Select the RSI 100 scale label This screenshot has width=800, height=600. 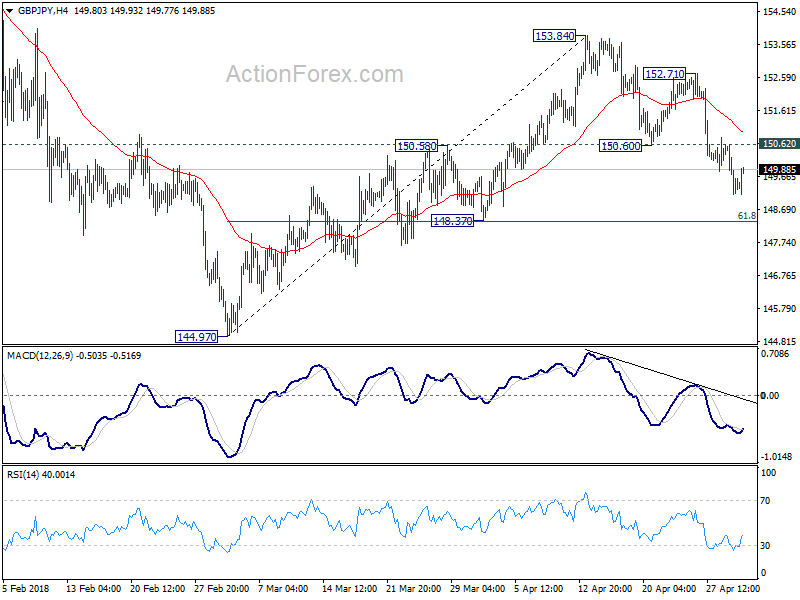pyautogui.click(x=768, y=473)
